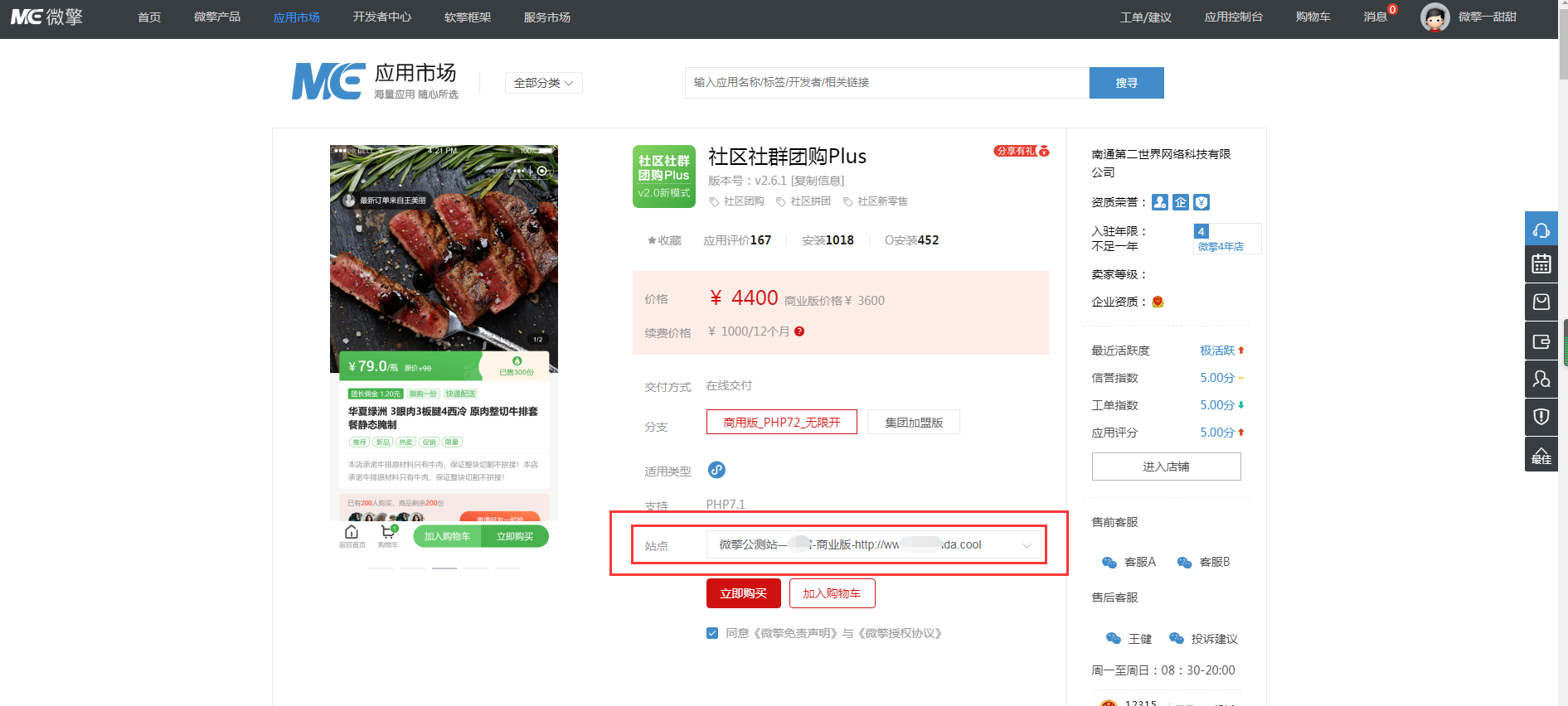The width and height of the screenshot is (1568, 706).
Task: Open 开发者中心 in top navigation
Action: [382, 17]
